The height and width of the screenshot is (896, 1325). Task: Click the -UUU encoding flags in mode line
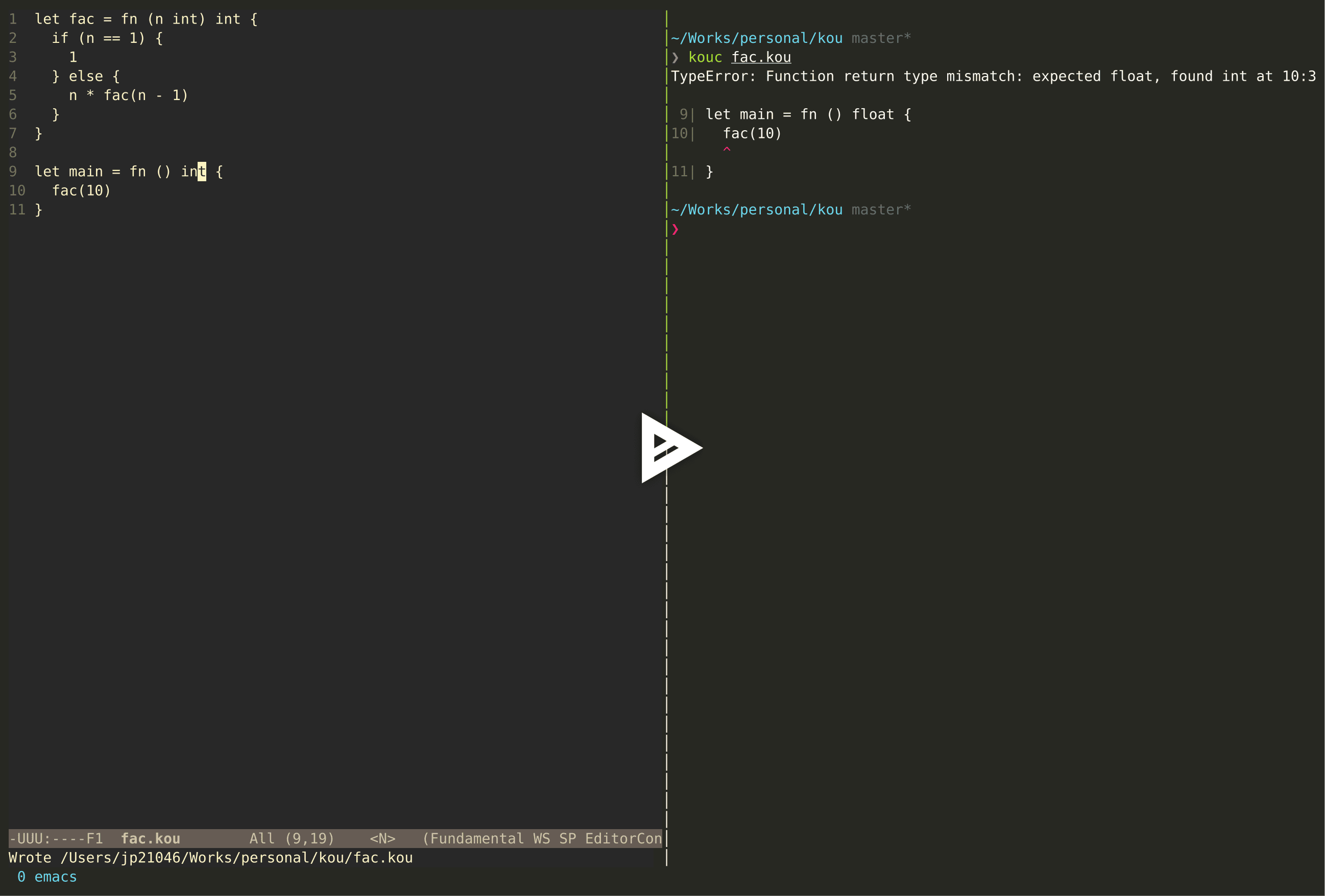tap(28, 838)
